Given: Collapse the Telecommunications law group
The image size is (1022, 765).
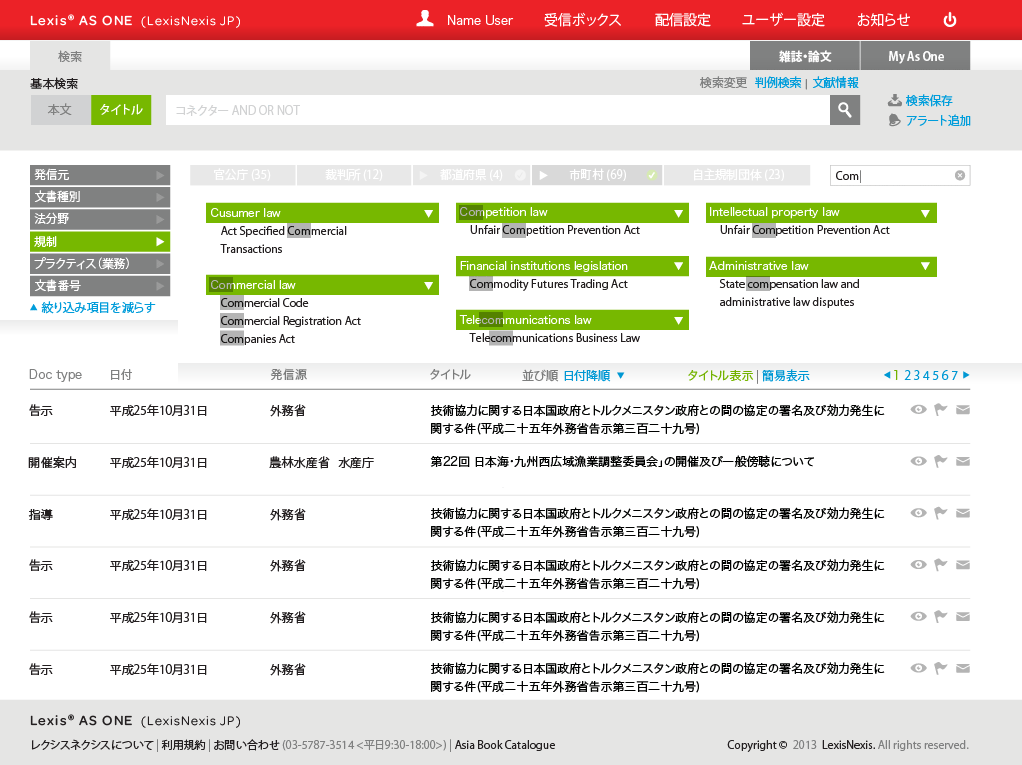Looking at the screenshot, I should click(x=679, y=320).
